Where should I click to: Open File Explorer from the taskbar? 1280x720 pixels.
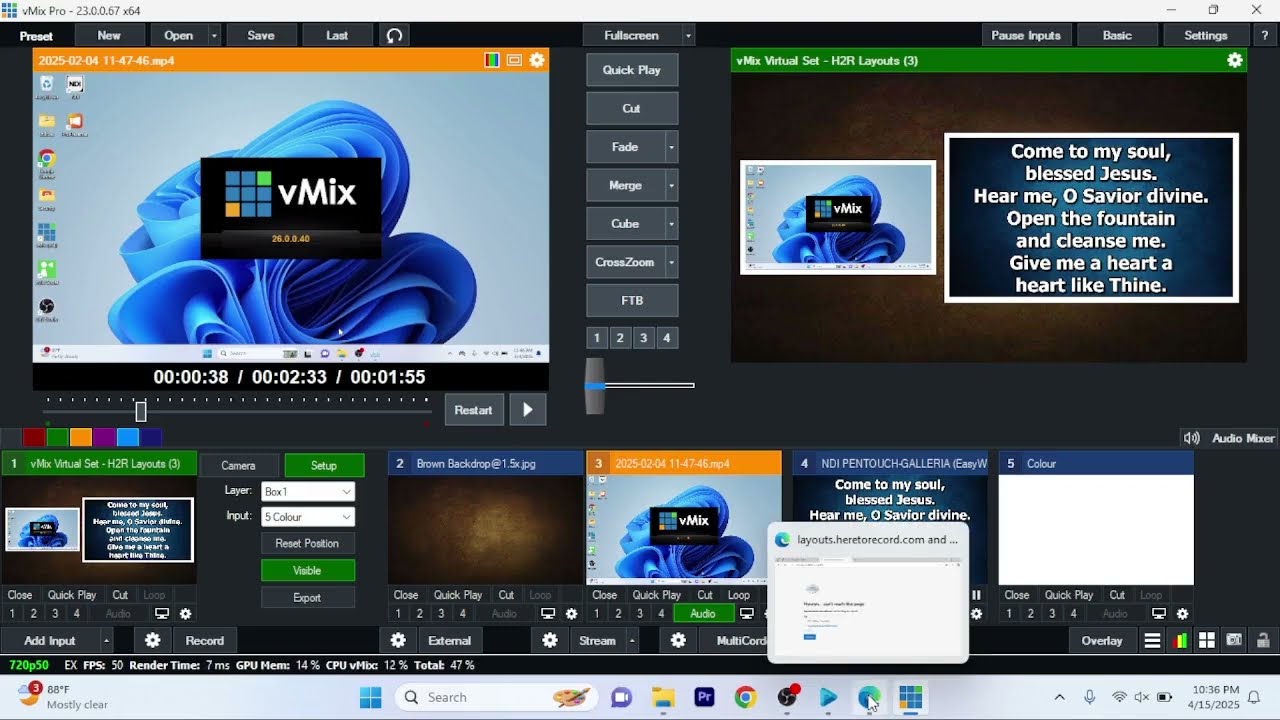(x=663, y=697)
